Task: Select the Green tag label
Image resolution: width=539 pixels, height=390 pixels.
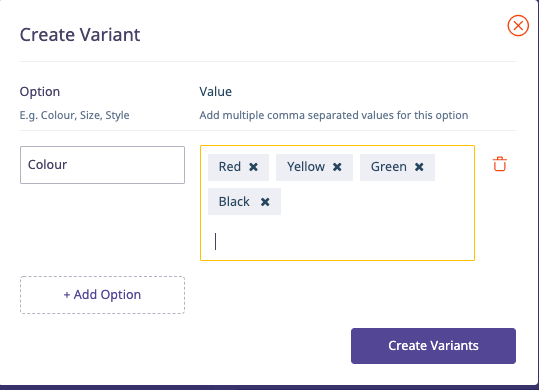Action: click(388, 167)
